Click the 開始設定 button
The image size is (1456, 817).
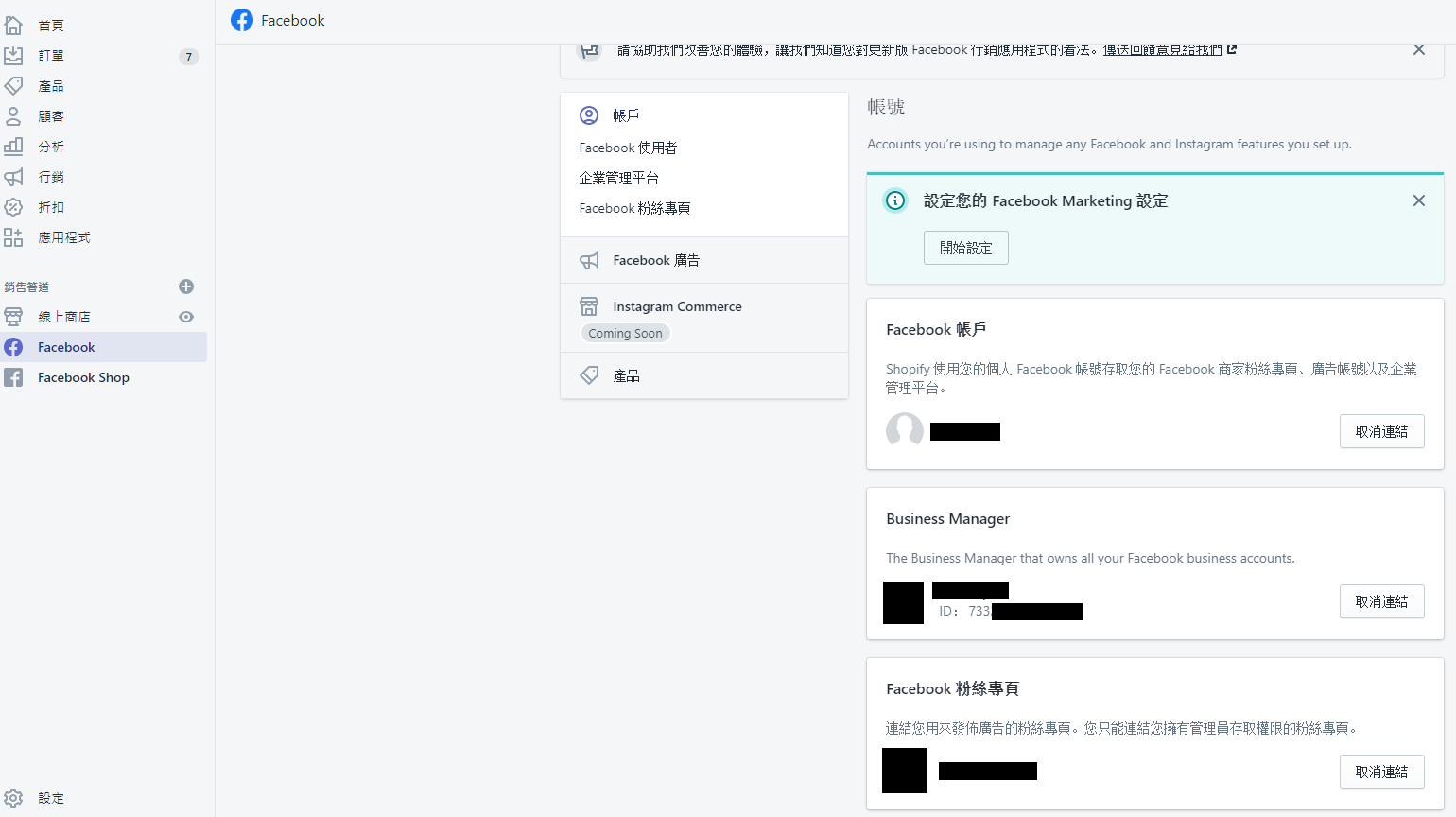pyautogui.click(x=966, y=248)
